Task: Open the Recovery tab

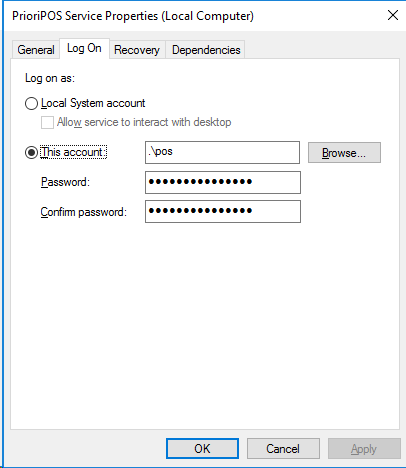Action: click(x=137, y=50)
